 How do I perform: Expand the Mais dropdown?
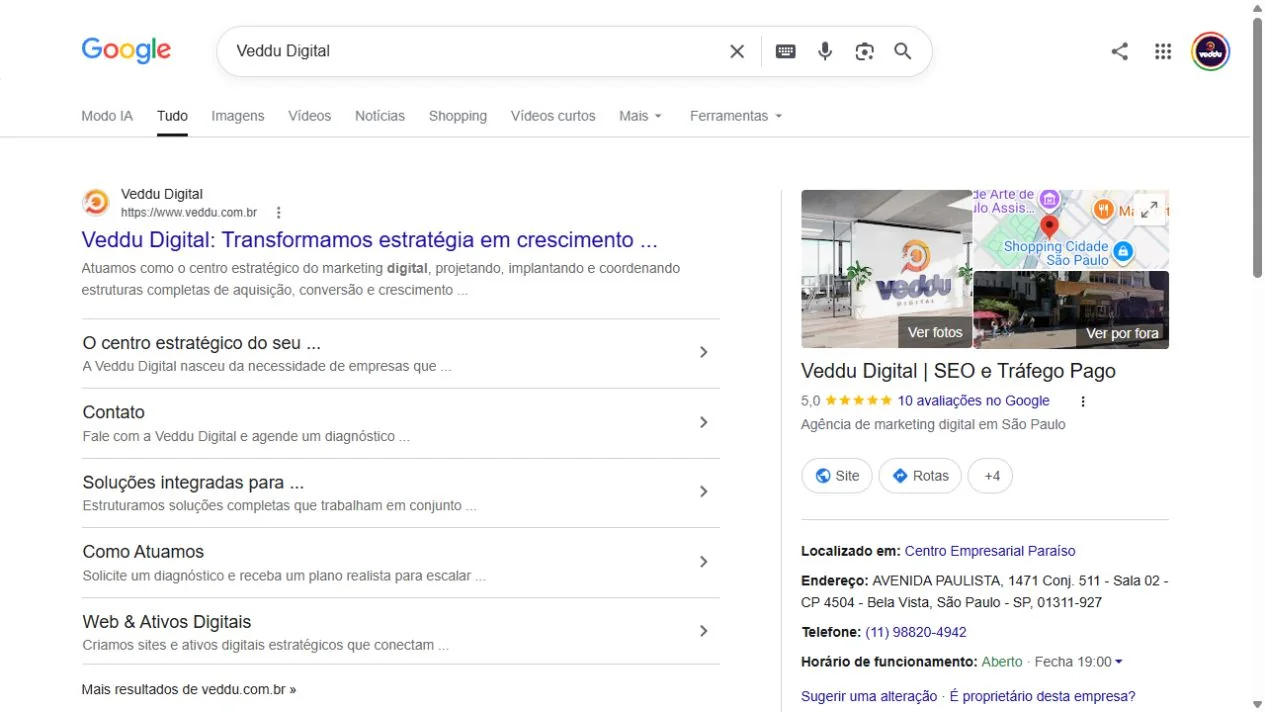tap(640, 116)
